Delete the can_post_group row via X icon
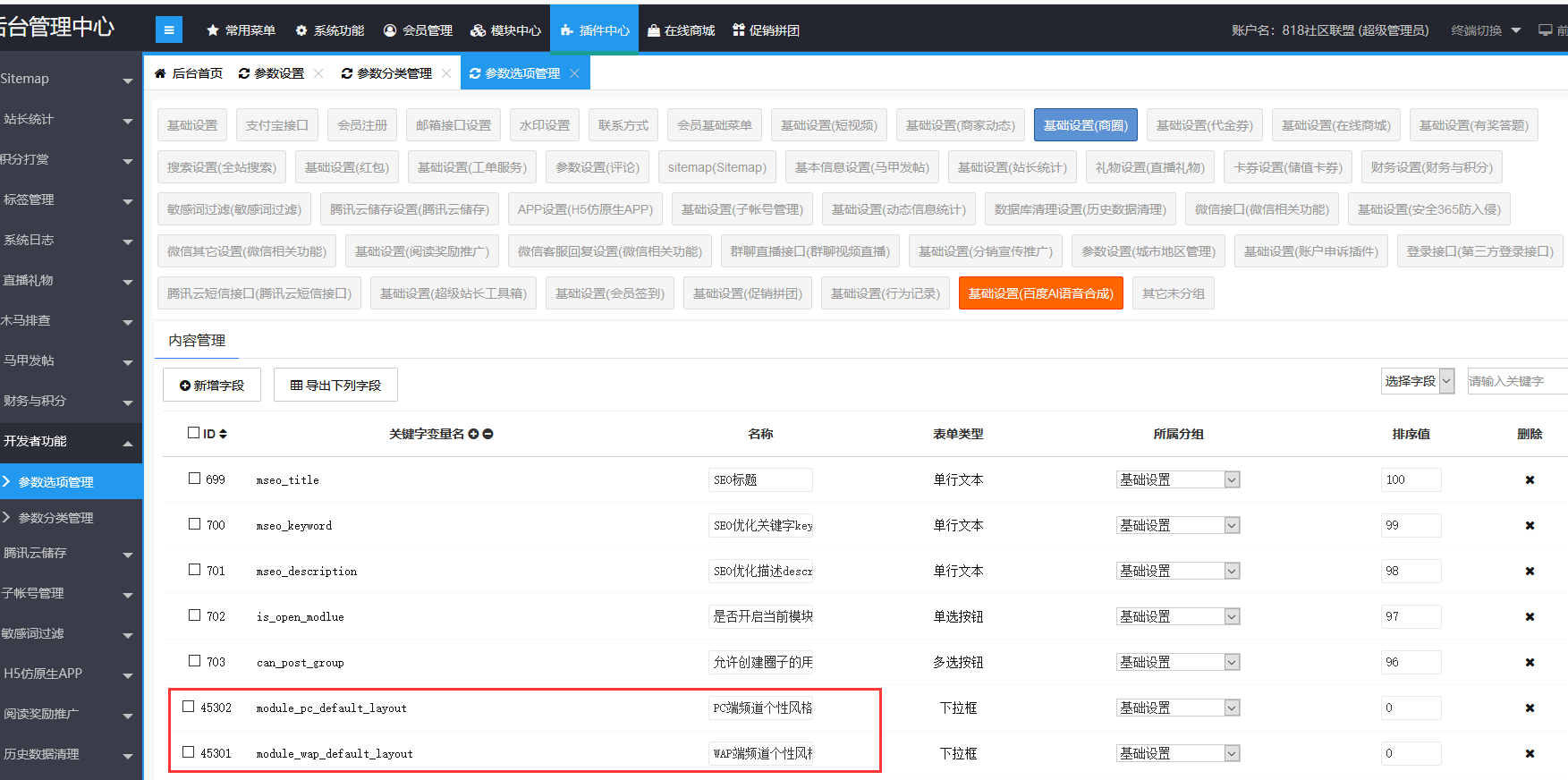 tap(1530, 663)
